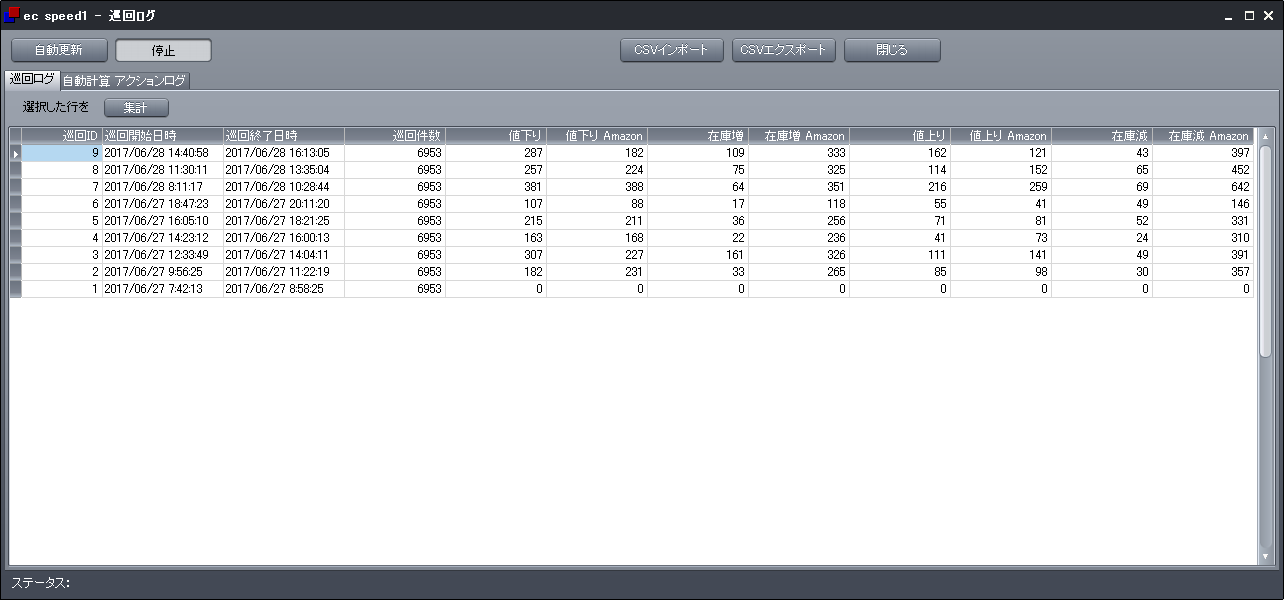Maximize the 巡回ログ window
Screen dimensions: 1284x600
[1249, 16]
